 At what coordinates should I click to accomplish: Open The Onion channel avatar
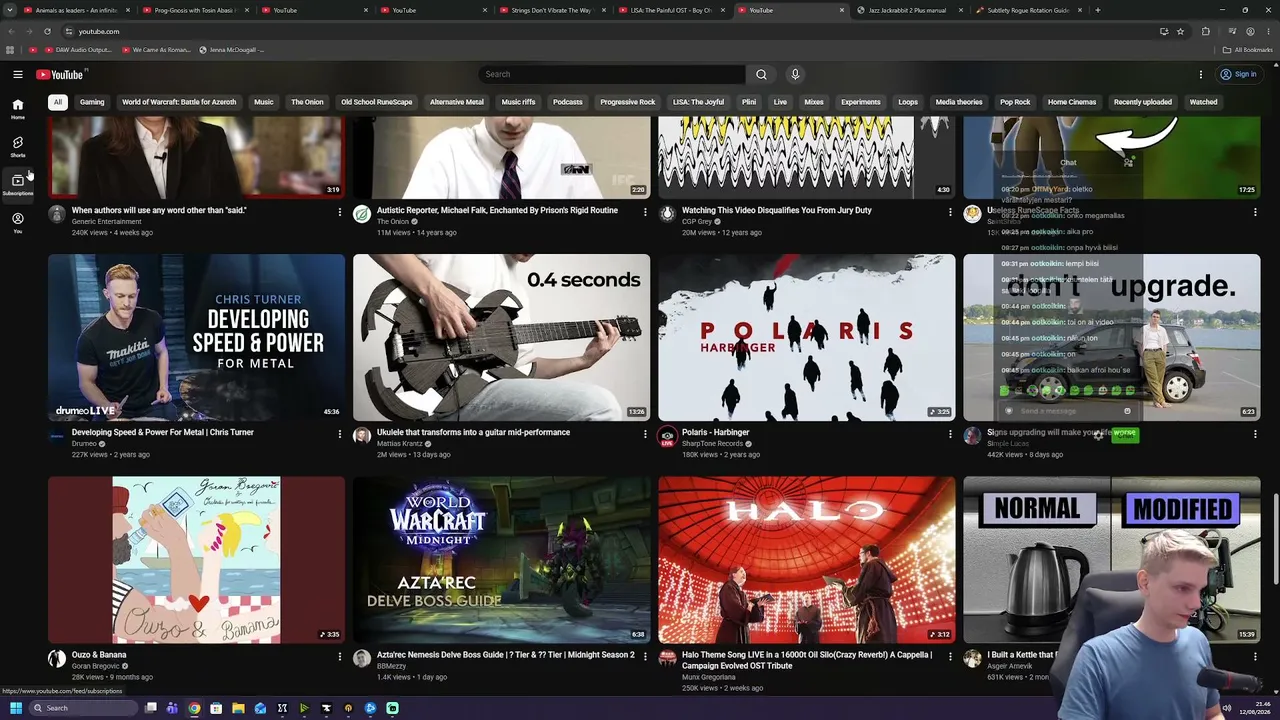[362, 214]
